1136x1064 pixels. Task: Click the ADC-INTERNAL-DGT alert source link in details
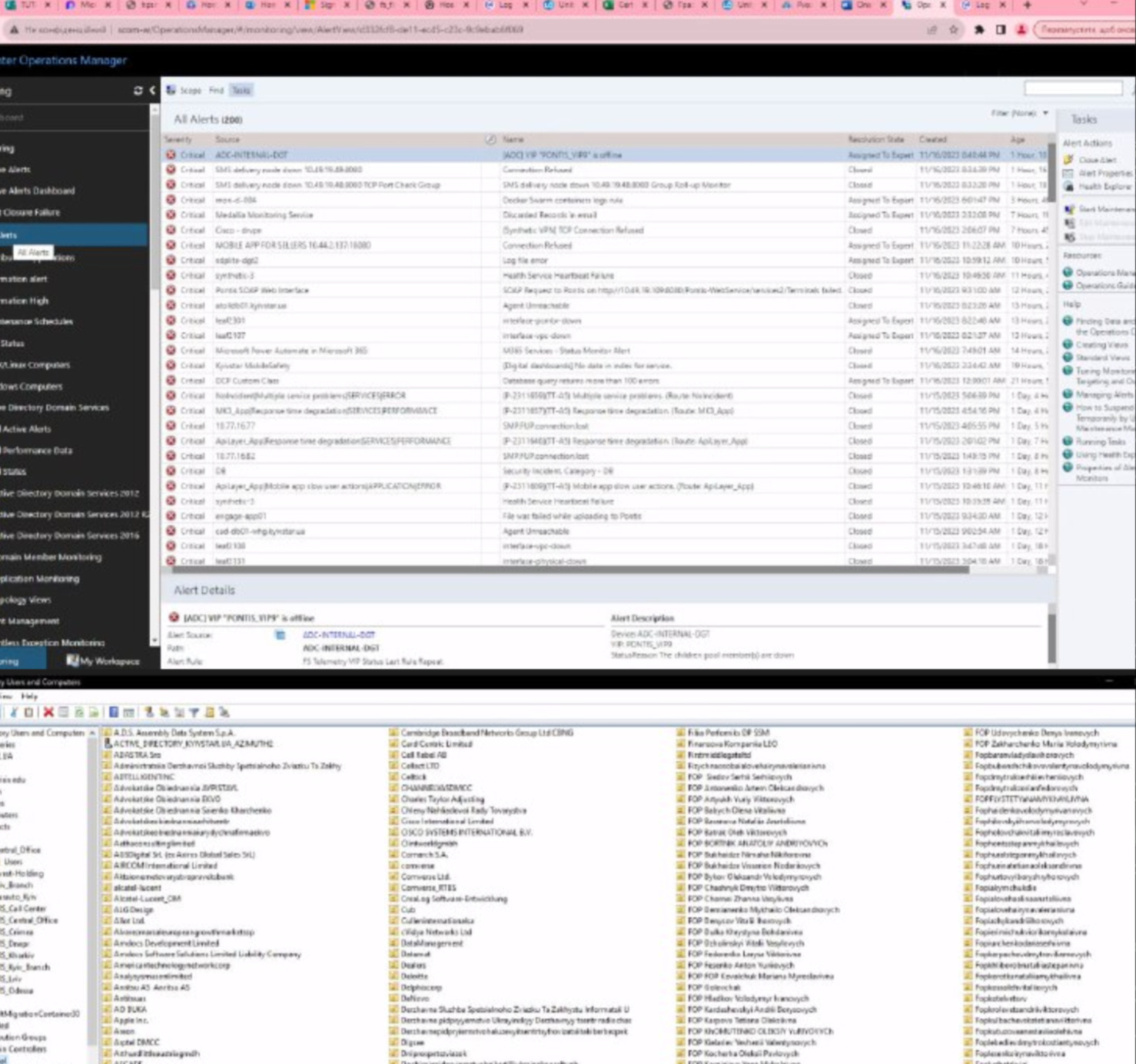point(339,635)
